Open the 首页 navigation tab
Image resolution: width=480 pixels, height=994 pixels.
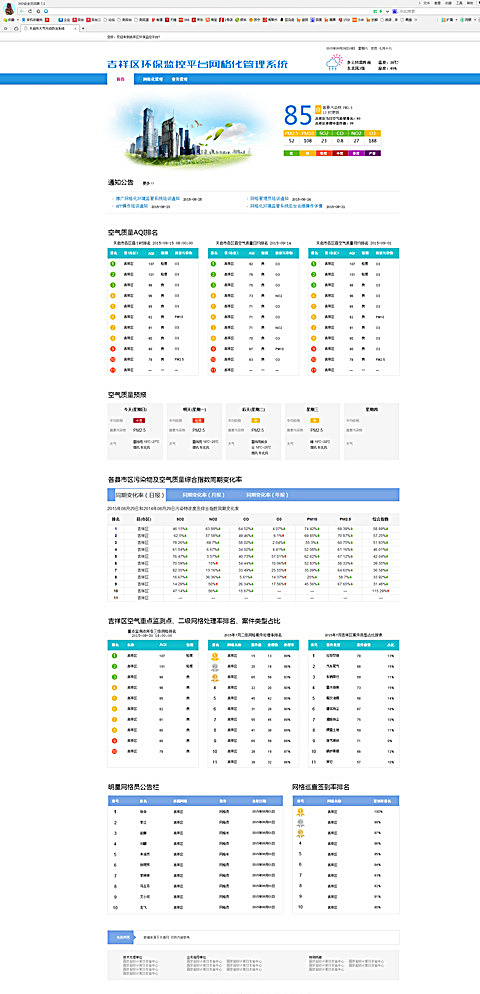pos(120,79)
